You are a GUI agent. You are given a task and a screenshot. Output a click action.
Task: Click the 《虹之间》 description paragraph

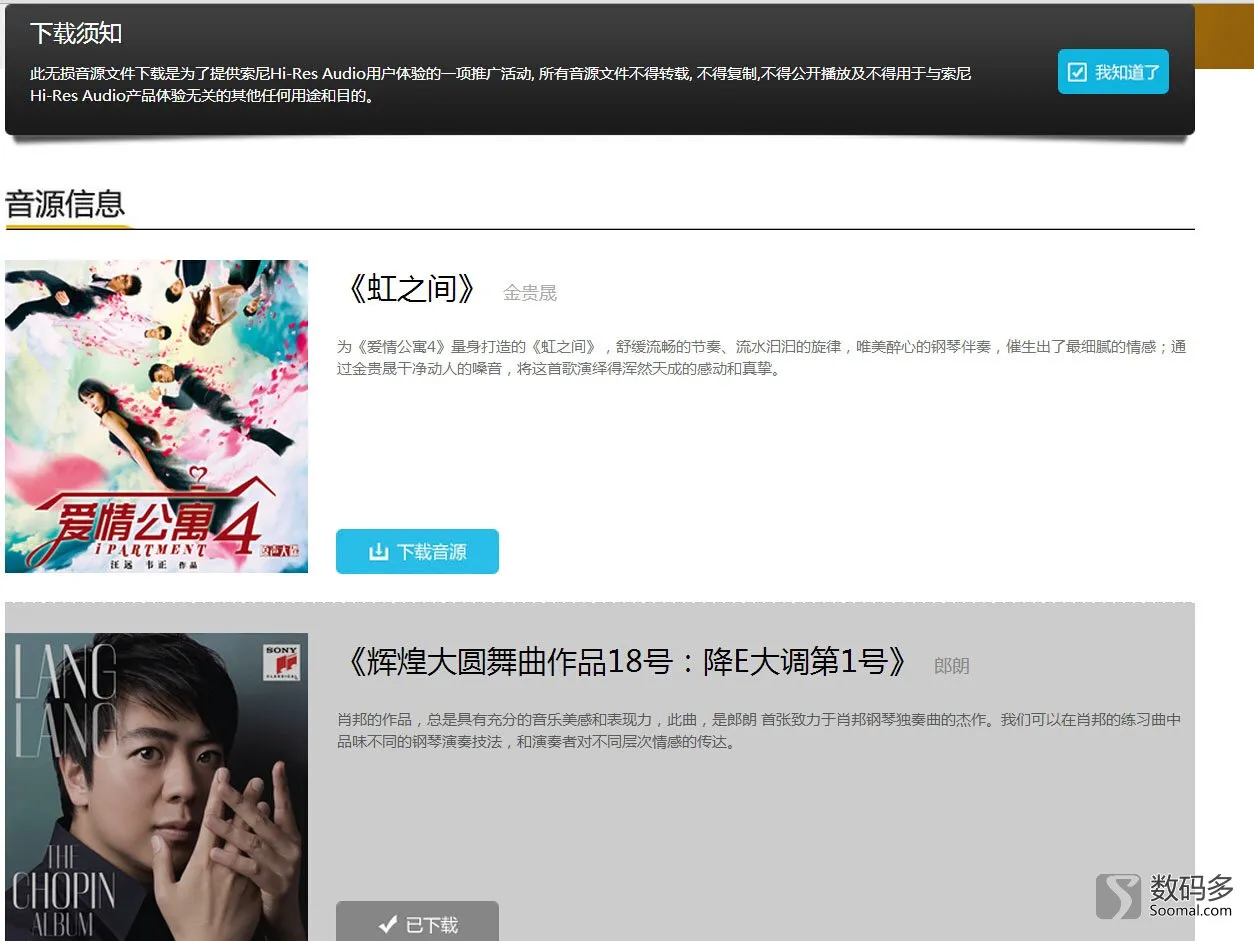(762, 358)
